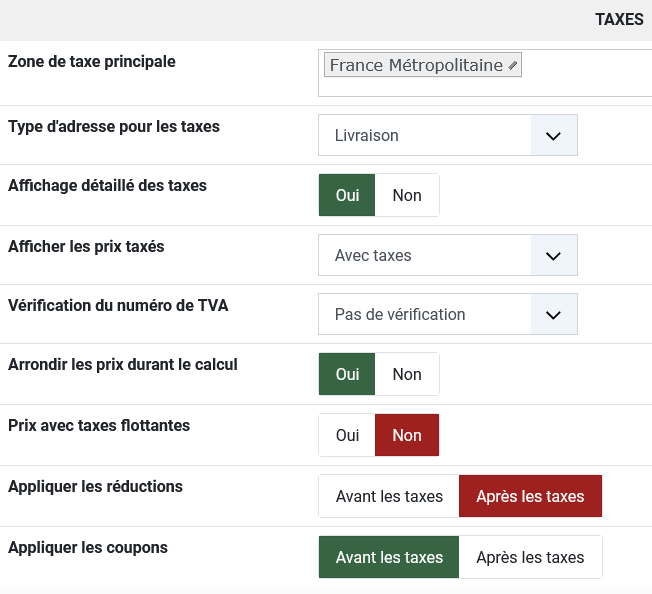Enable floating tax prices with Oui

[x=347, y=435]
